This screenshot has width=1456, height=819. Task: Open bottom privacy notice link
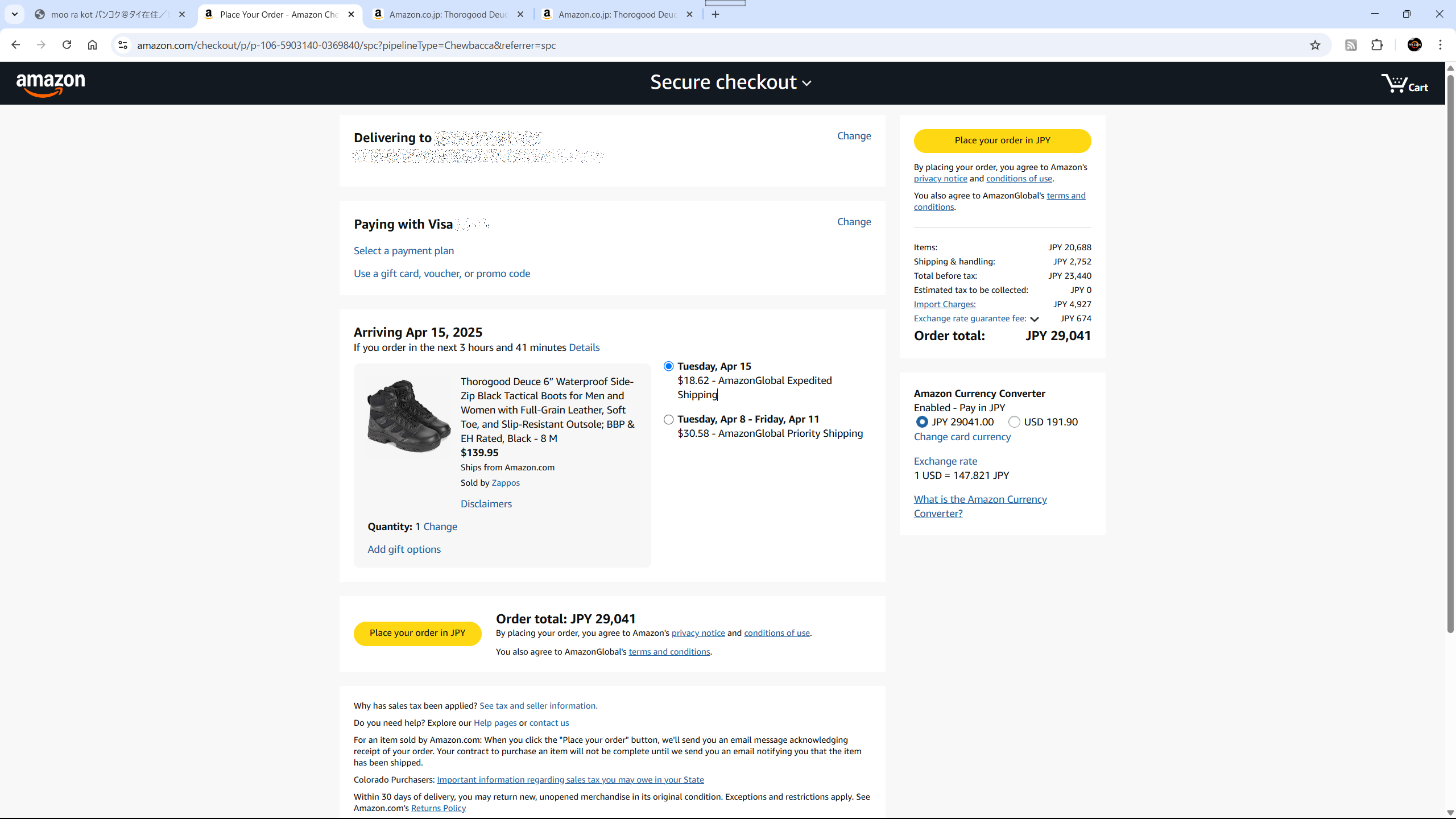point(698,633)
